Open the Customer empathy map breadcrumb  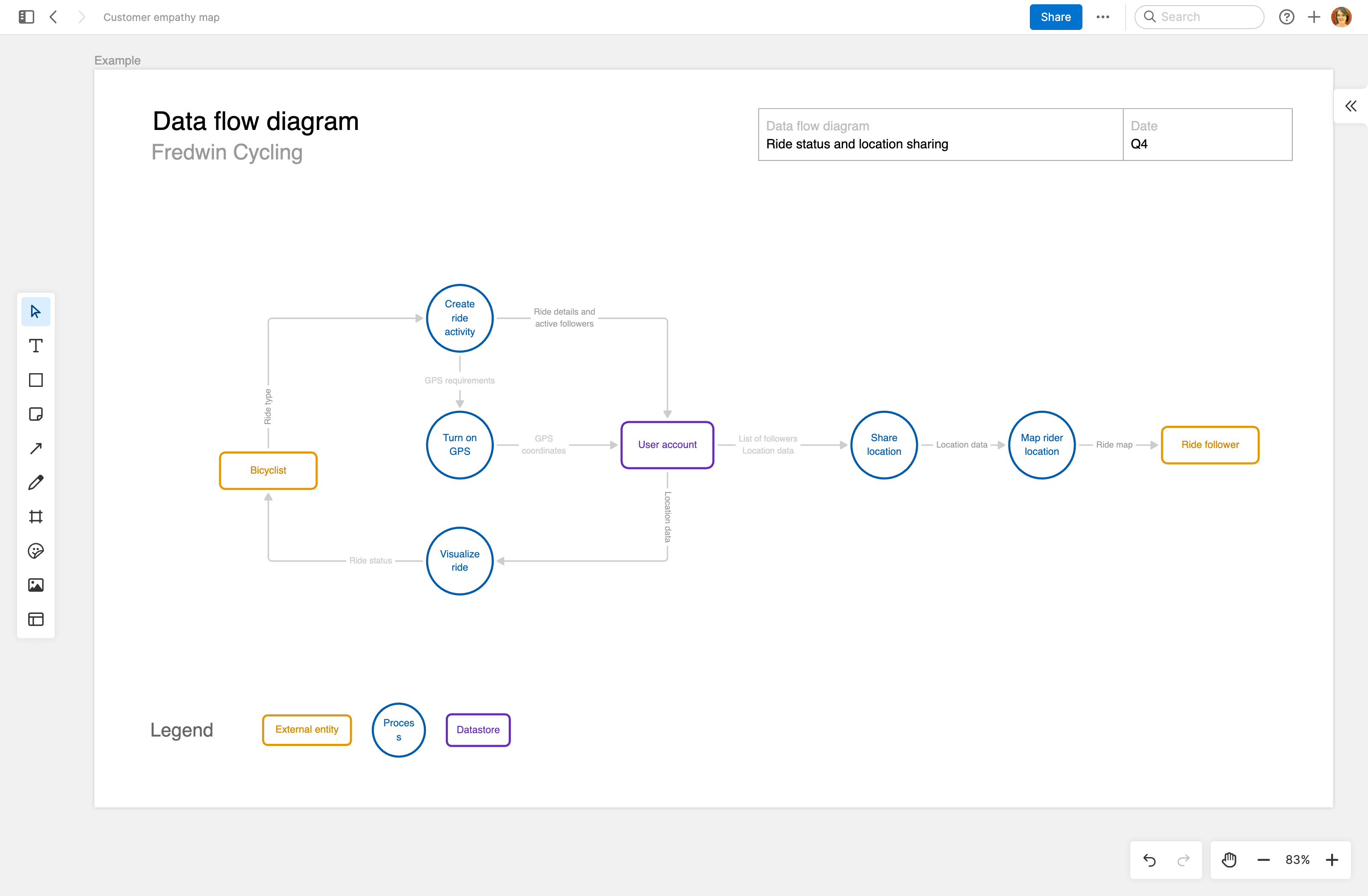[x=161, y=17]
